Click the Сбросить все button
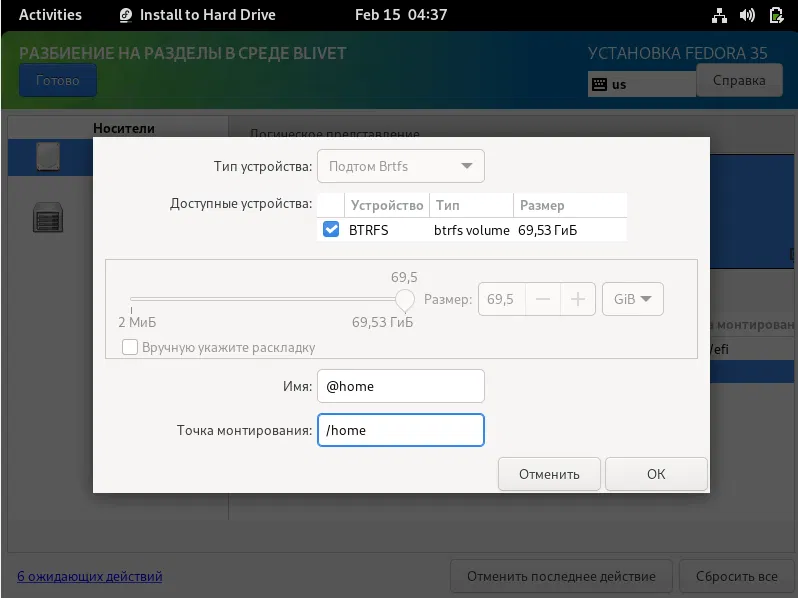Screen dimensions: 798x598 [736, 577]
